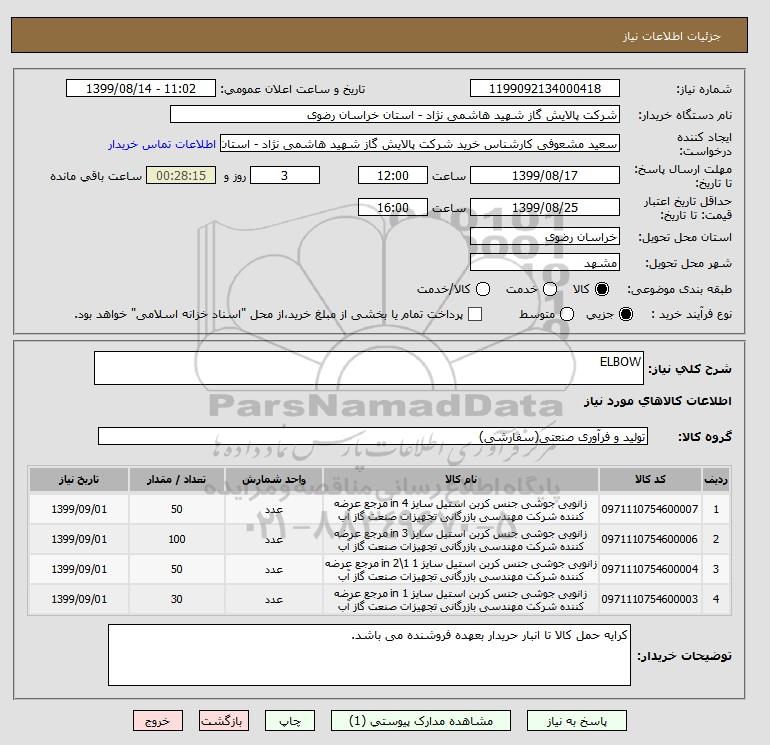This screenshot has height=745, width=770.
Task: Select the کالا/خدمت radio button
Action: (x=483, y=289)
